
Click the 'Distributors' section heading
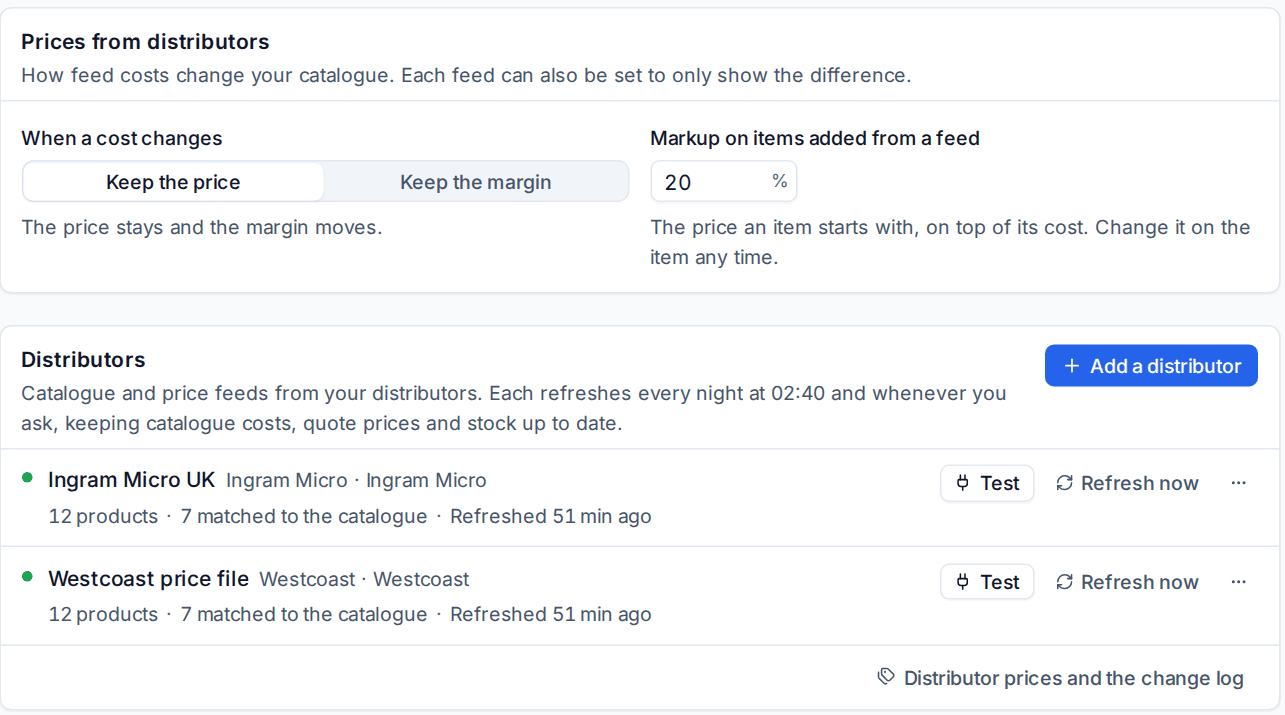(x=83, y=360)
